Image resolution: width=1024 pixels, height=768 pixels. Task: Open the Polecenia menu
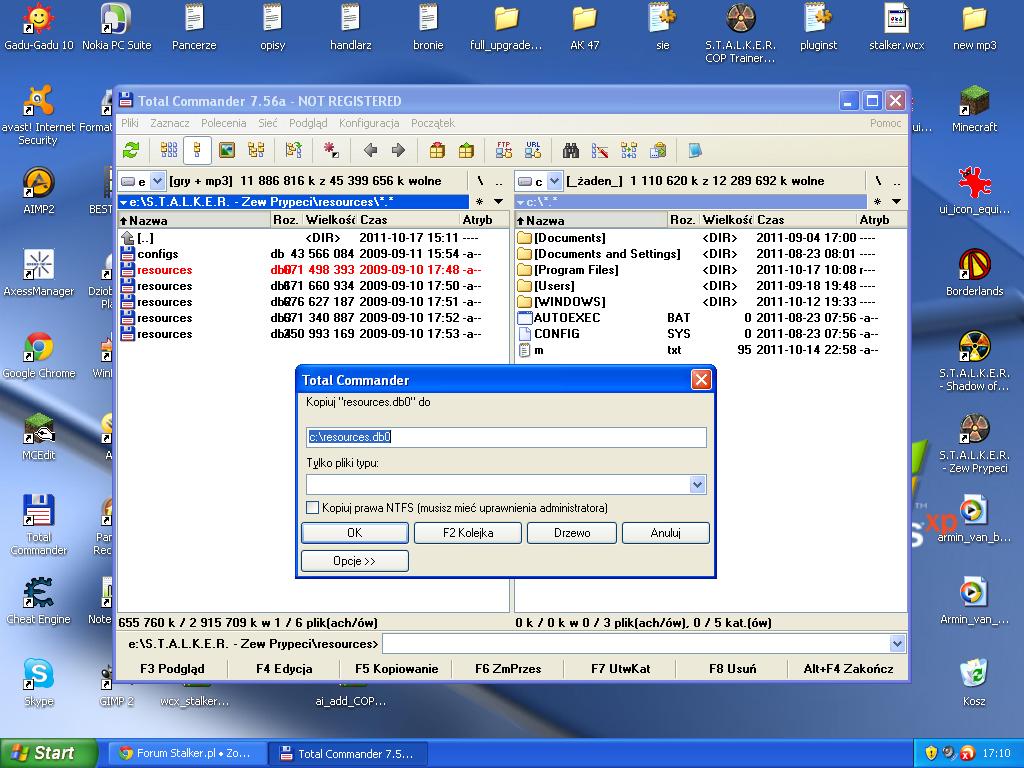click(x=223, y=123)
